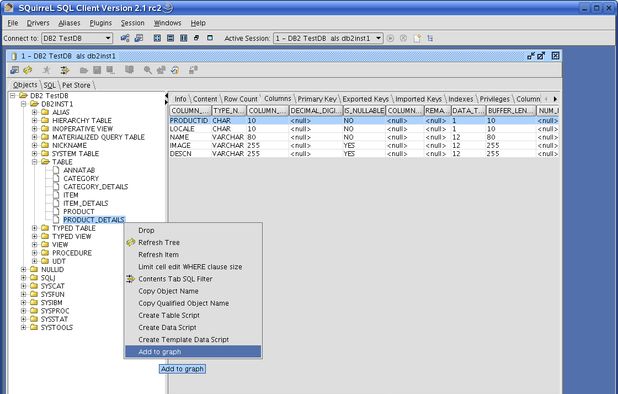Viewport: 618px width, 394px height.
Task: Click the first icon in the session toolbar
Action: click(x=15, y=70)
